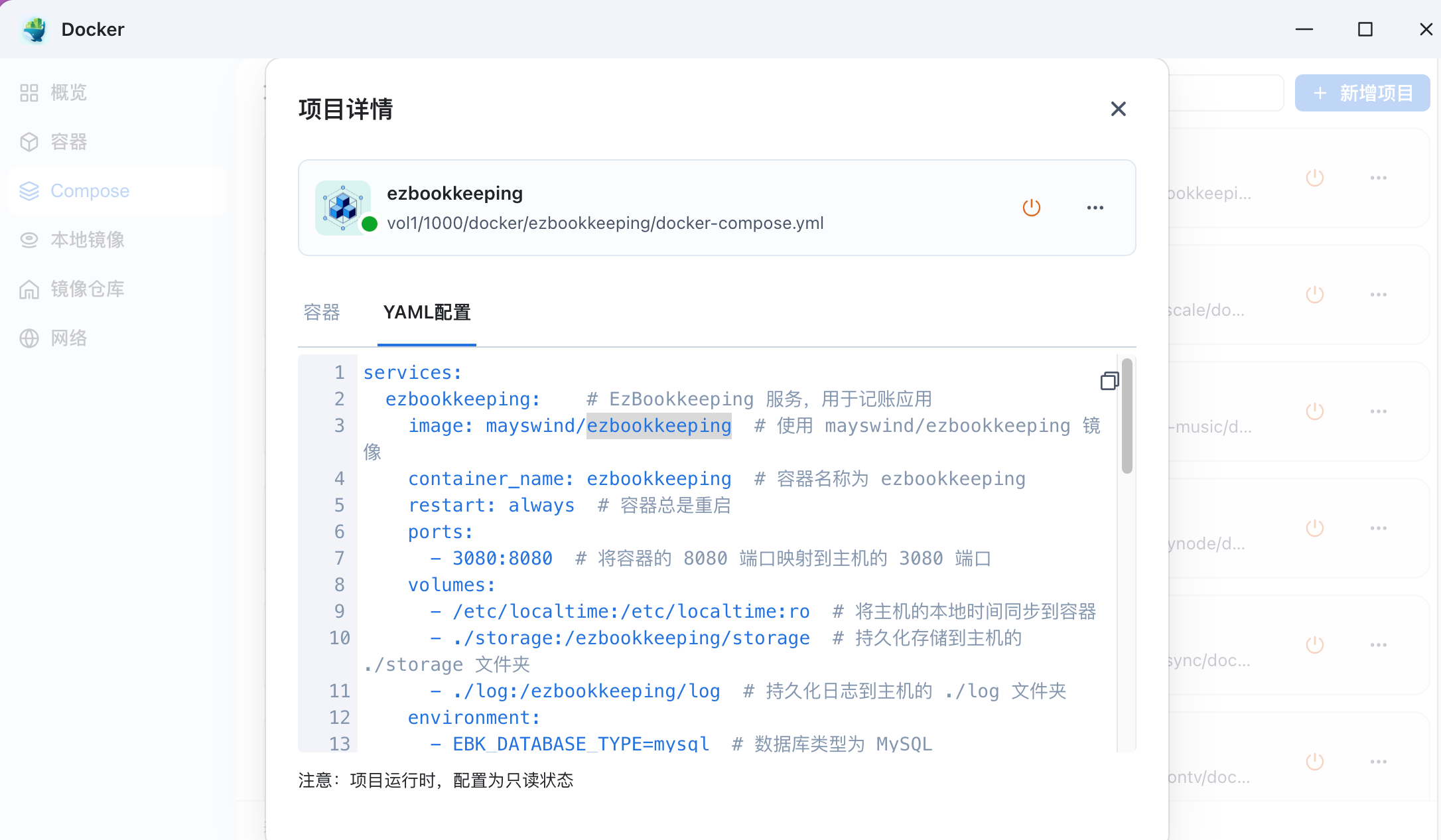Toggle power on the syncthing sync project
The width and height of the screenshot is (1441, 840).
point(1314,644)
